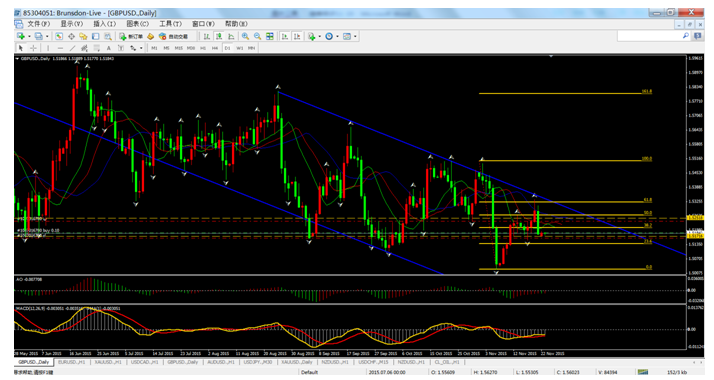Switch to the XAUUSD.,H1 chart tab
The height and width of the screenshot is (380, 714).
pos(108,362)
